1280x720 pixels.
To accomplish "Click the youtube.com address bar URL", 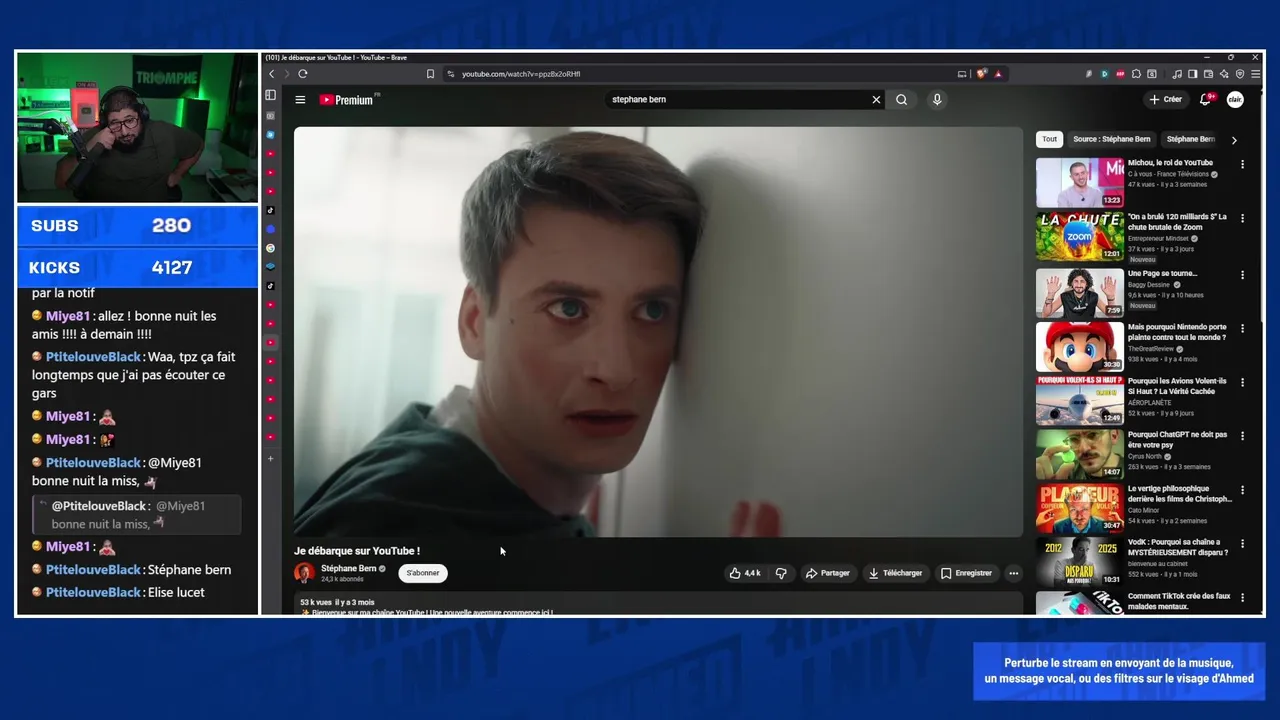I will pos(521,74).
